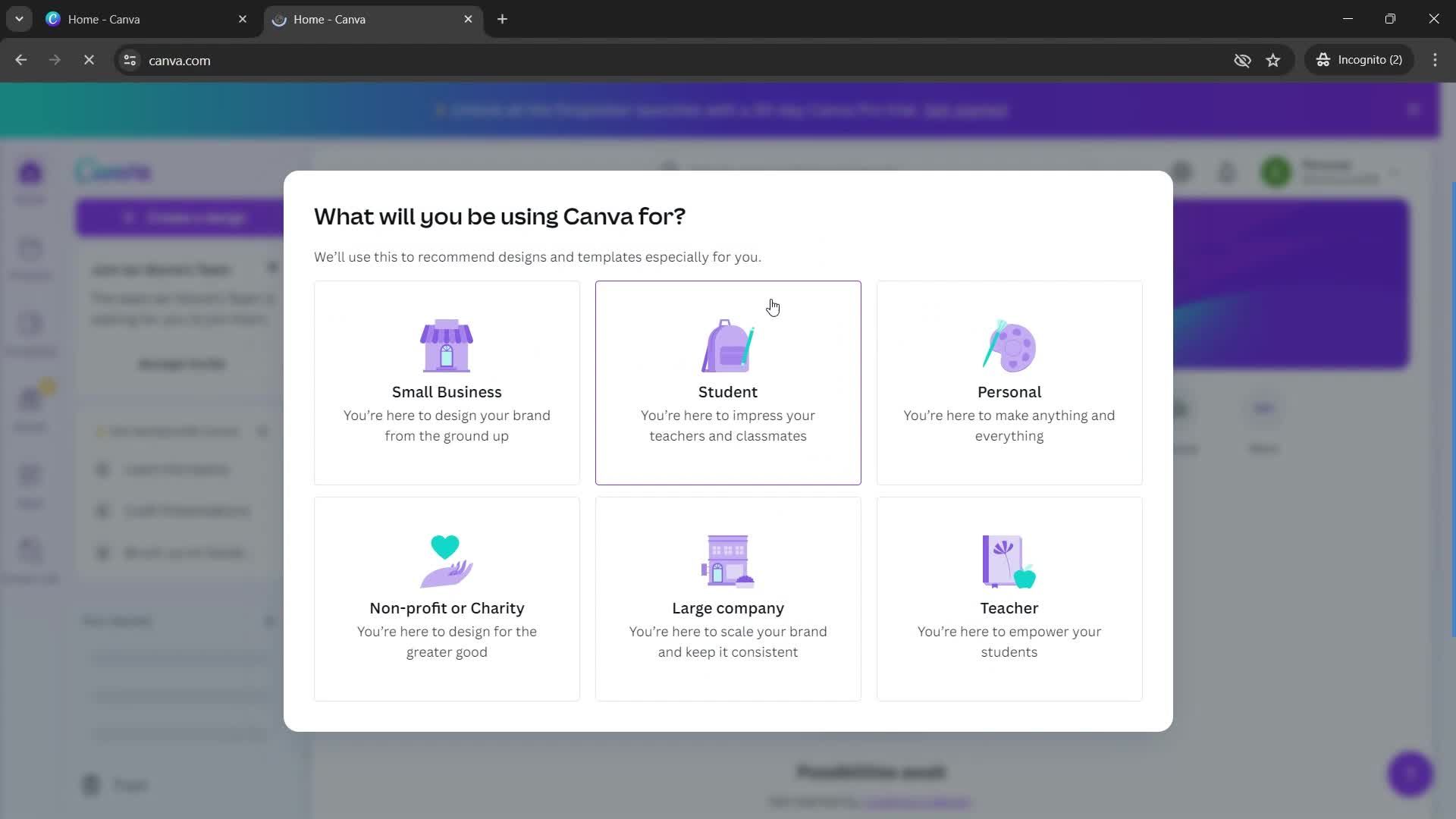Open site information icon in address bar
Screen dimensions: 1456x819
tap(130, 60)
